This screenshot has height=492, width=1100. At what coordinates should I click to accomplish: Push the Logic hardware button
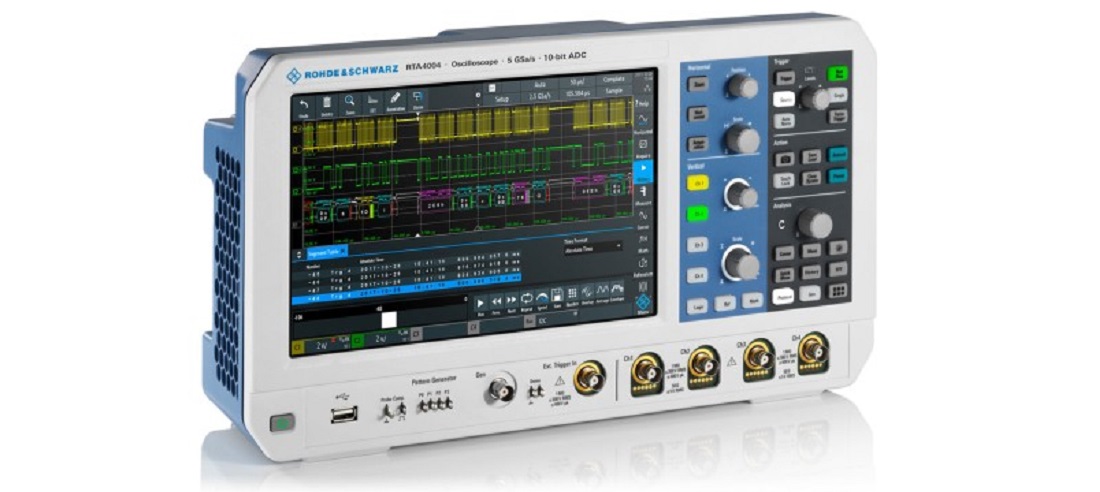pos(697,306)
